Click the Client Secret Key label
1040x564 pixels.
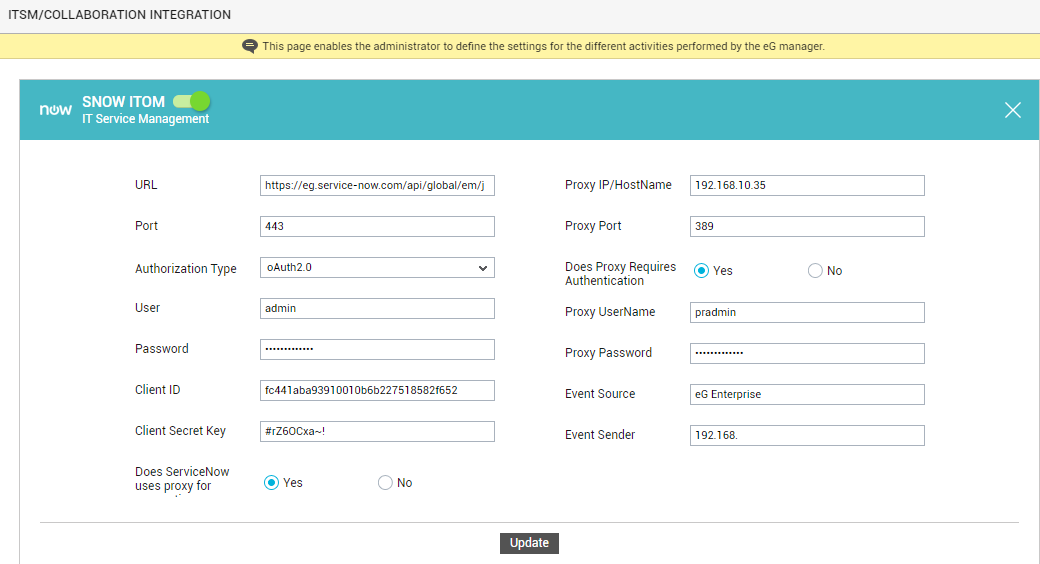180,431
